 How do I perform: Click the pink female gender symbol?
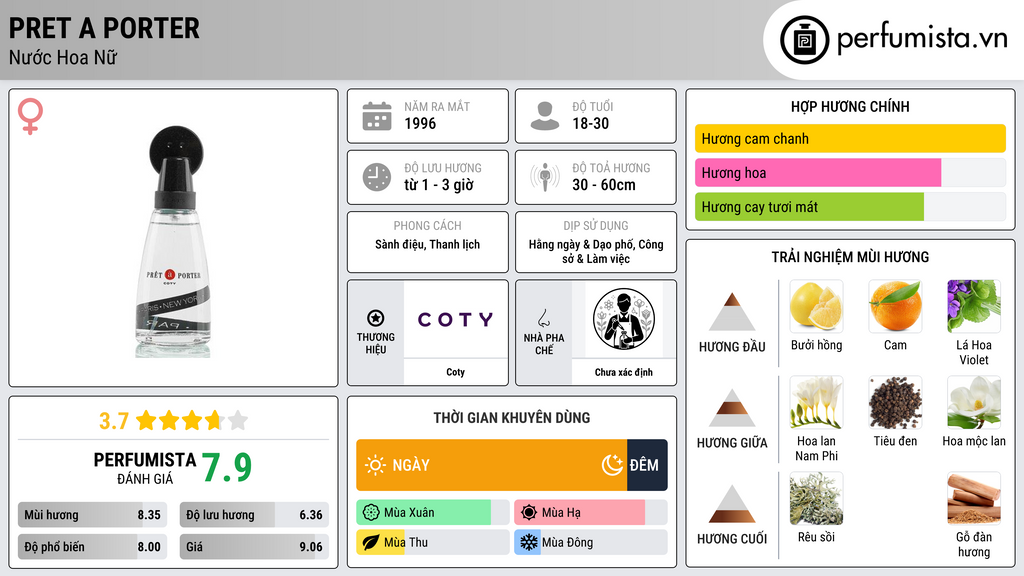(x=30, y=116)
